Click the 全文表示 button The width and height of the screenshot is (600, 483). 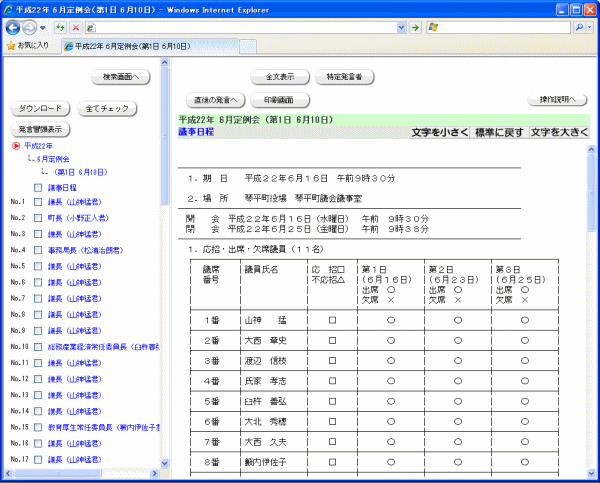click(x=280, y=77)
